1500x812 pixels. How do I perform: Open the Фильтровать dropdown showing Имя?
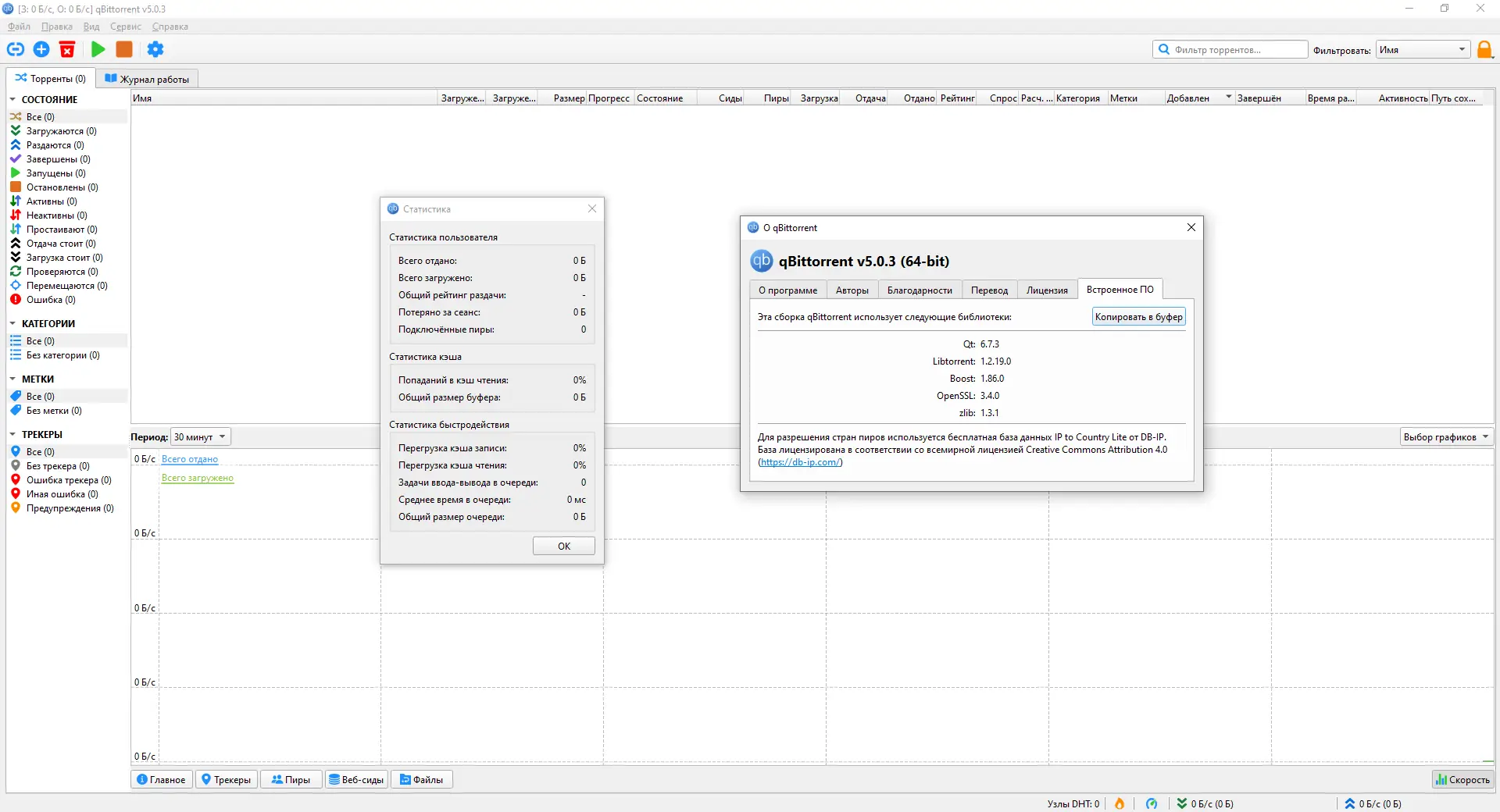pos(1423,50)
